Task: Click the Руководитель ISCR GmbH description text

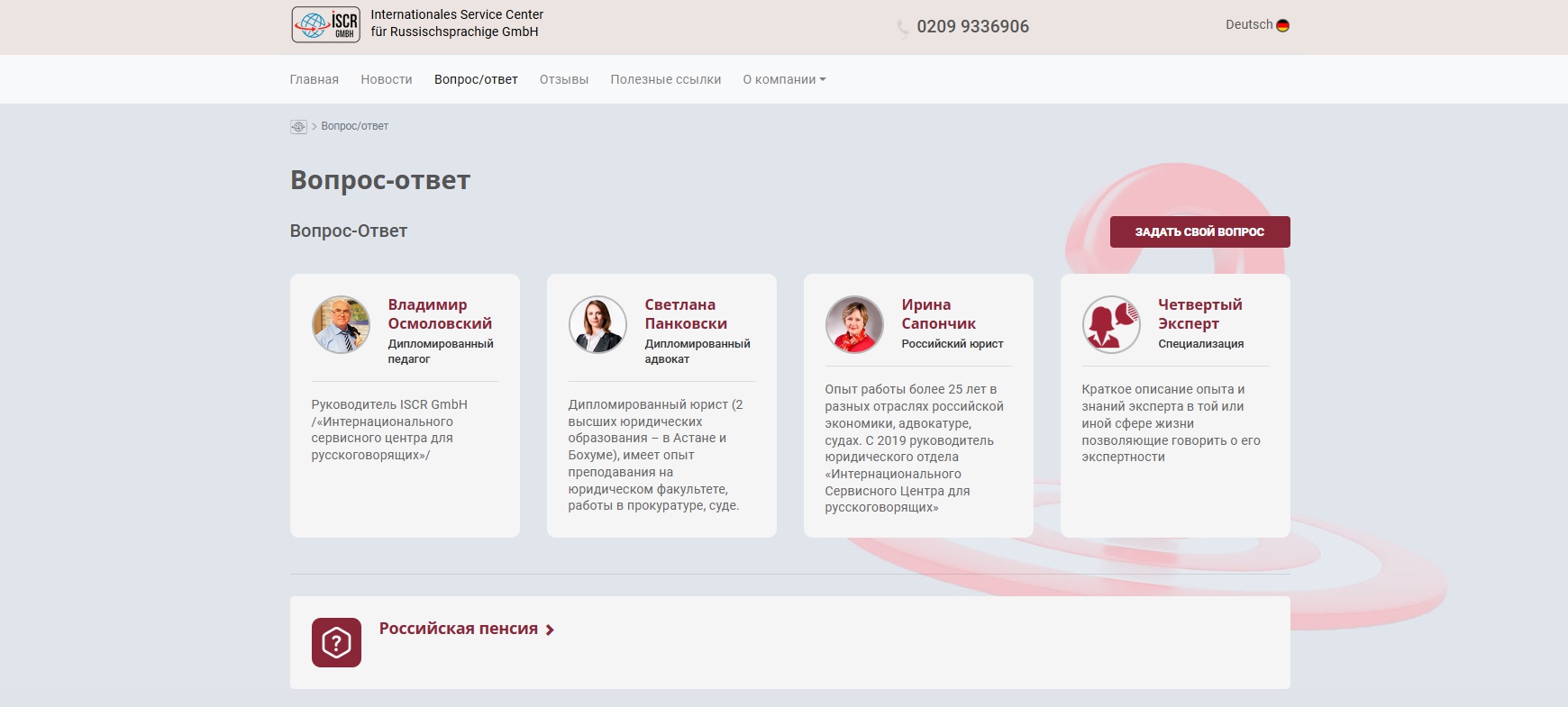Action: point(389,430)
